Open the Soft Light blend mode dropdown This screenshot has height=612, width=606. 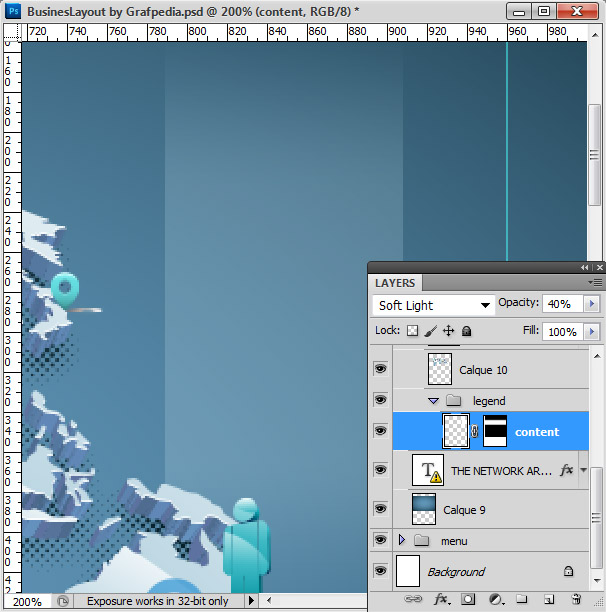pyautogui.click(x=434, y=305)
